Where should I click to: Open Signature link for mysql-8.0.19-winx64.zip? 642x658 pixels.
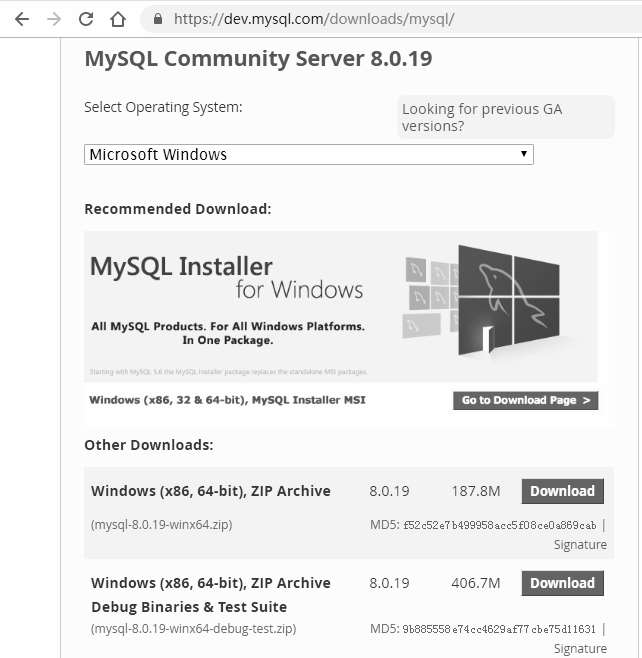tap(580, 544)
